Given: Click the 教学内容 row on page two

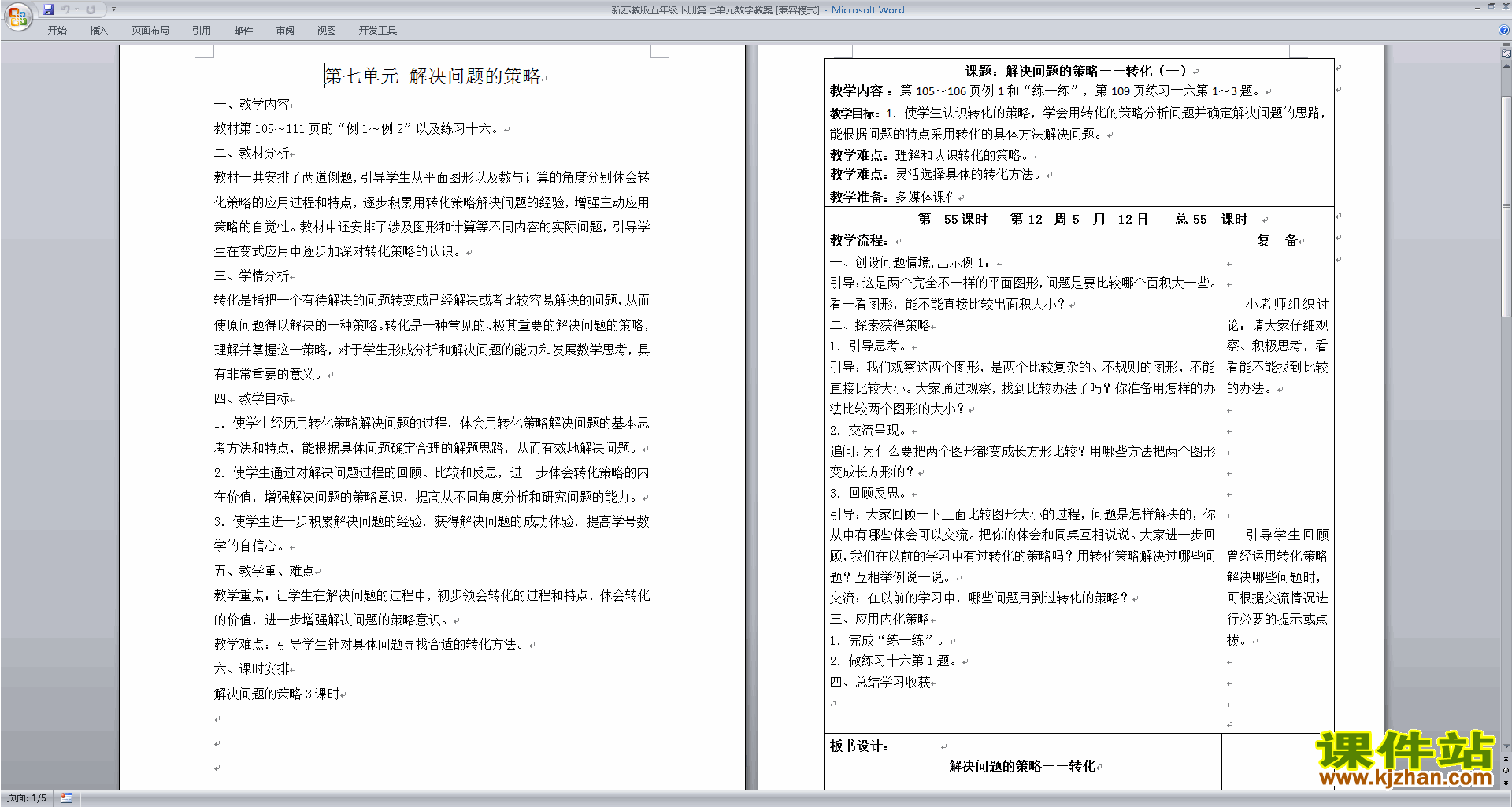Looking at the screenshot, I should [x=1046, y=91].
